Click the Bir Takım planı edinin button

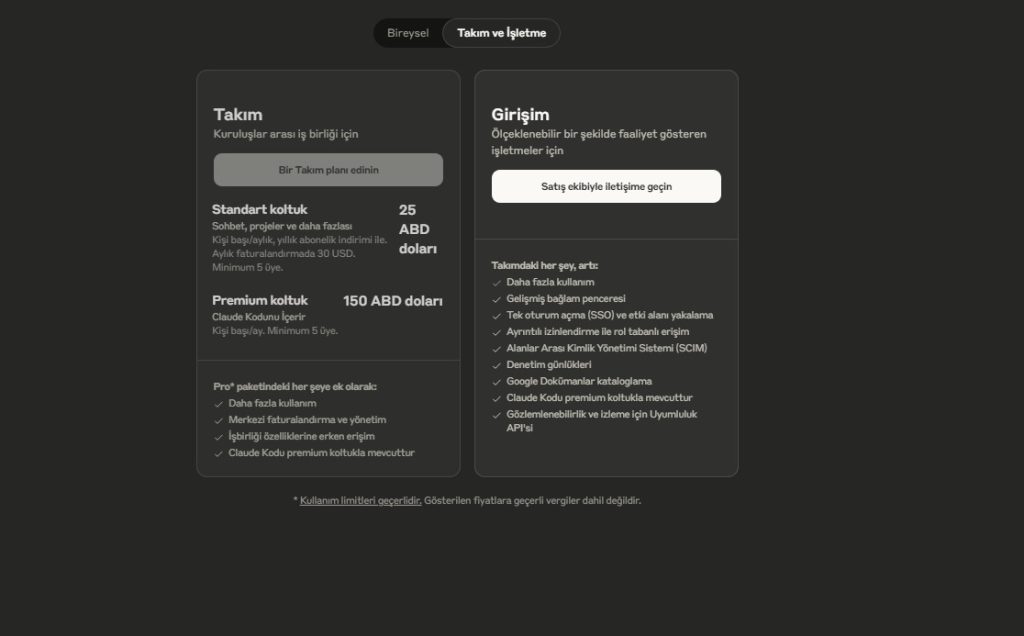pyautogui.click(x=328, y=170)
